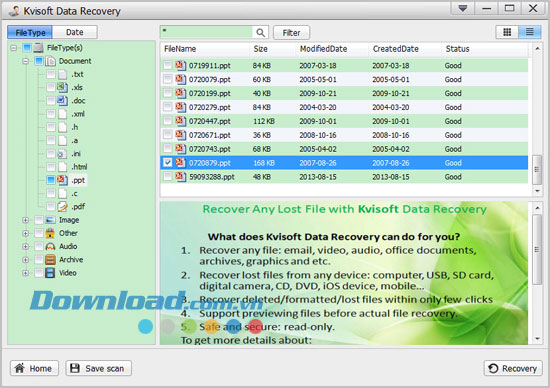The height and width of the screenshot is (388, 550).
Task: Sort by the CreatedDate column header
Action: 405,49
